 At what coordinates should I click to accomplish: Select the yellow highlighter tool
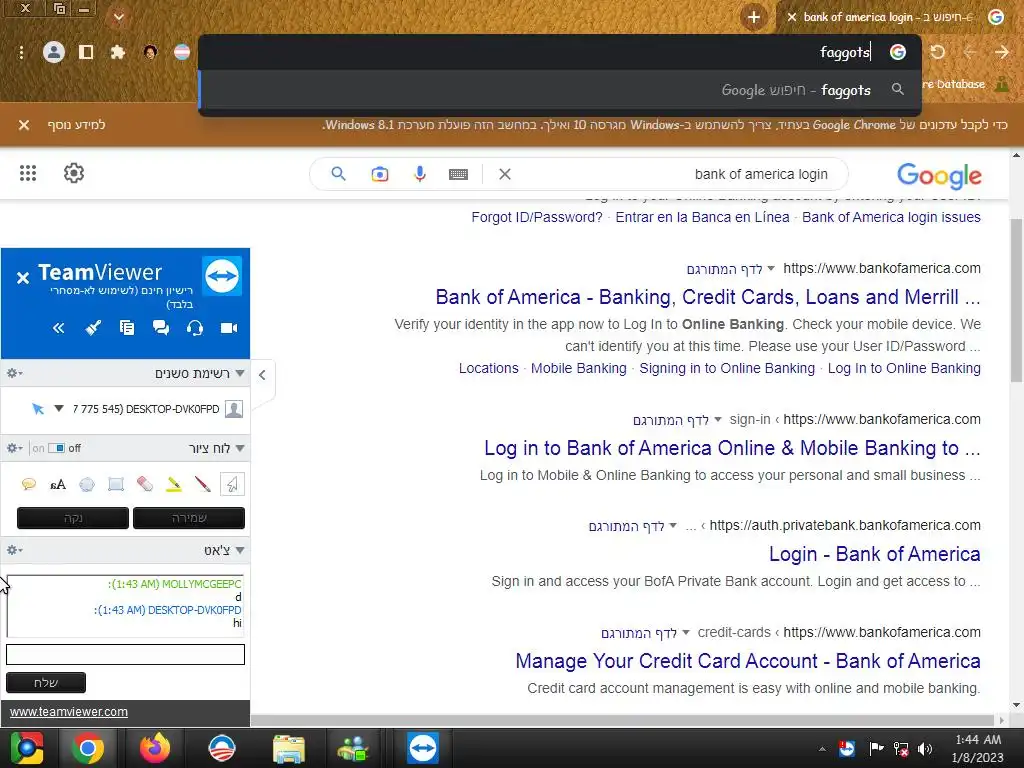pyautogui.click(x=174, y=484)
